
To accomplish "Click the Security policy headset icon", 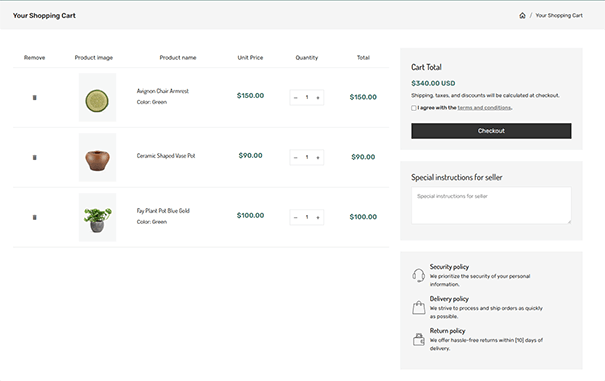I will (419, 276).
